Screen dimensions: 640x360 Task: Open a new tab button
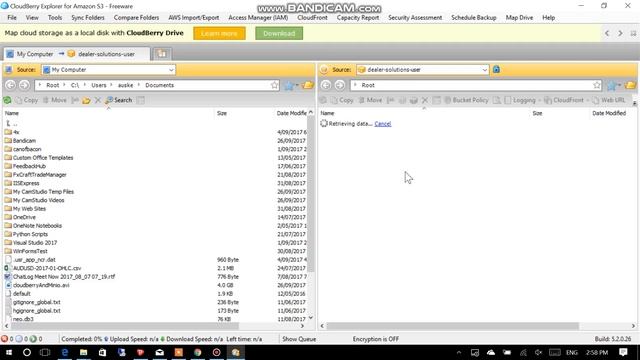click(162, 53)
